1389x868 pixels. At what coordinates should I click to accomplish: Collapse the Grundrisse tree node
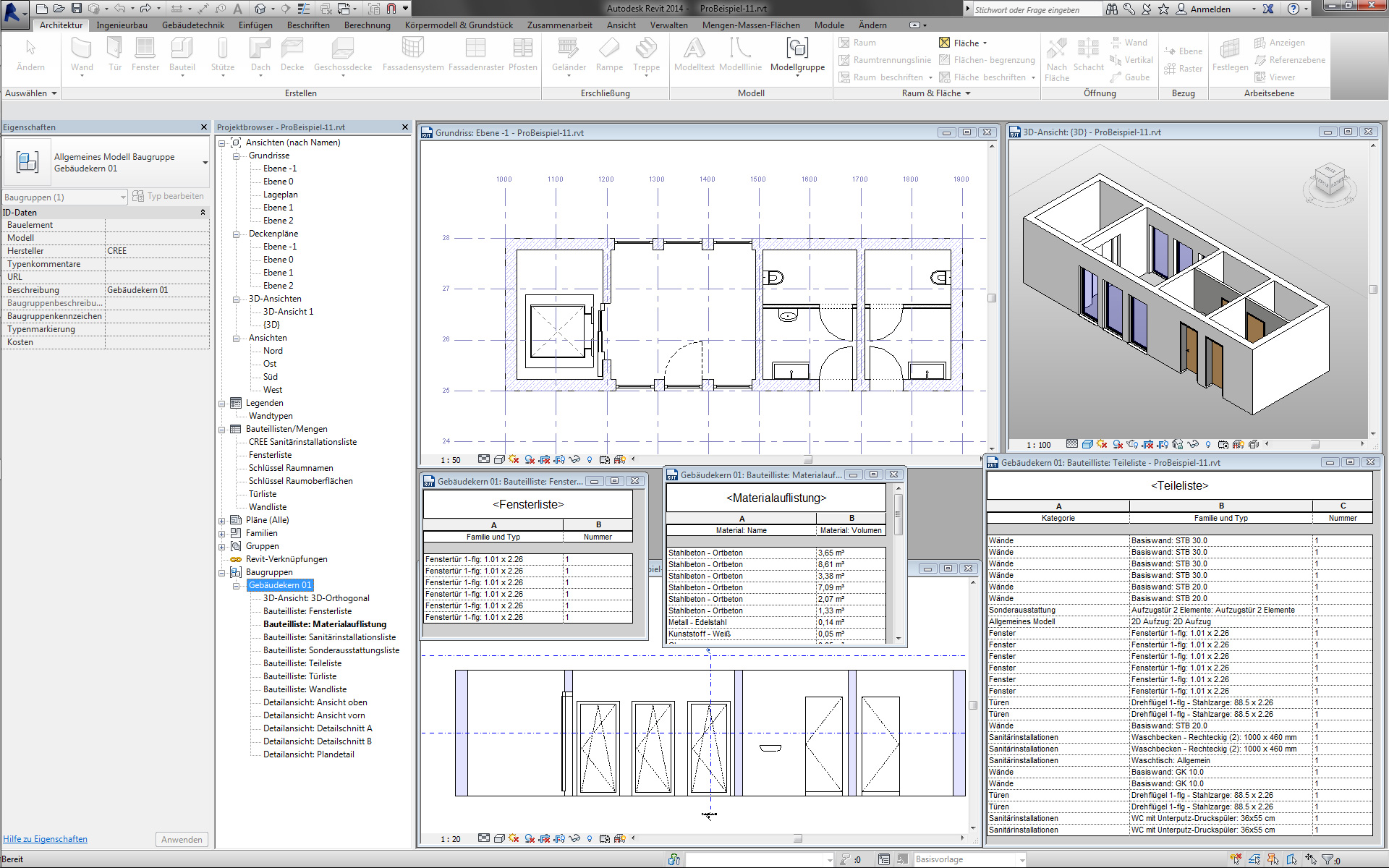click(x=236, y=156)
